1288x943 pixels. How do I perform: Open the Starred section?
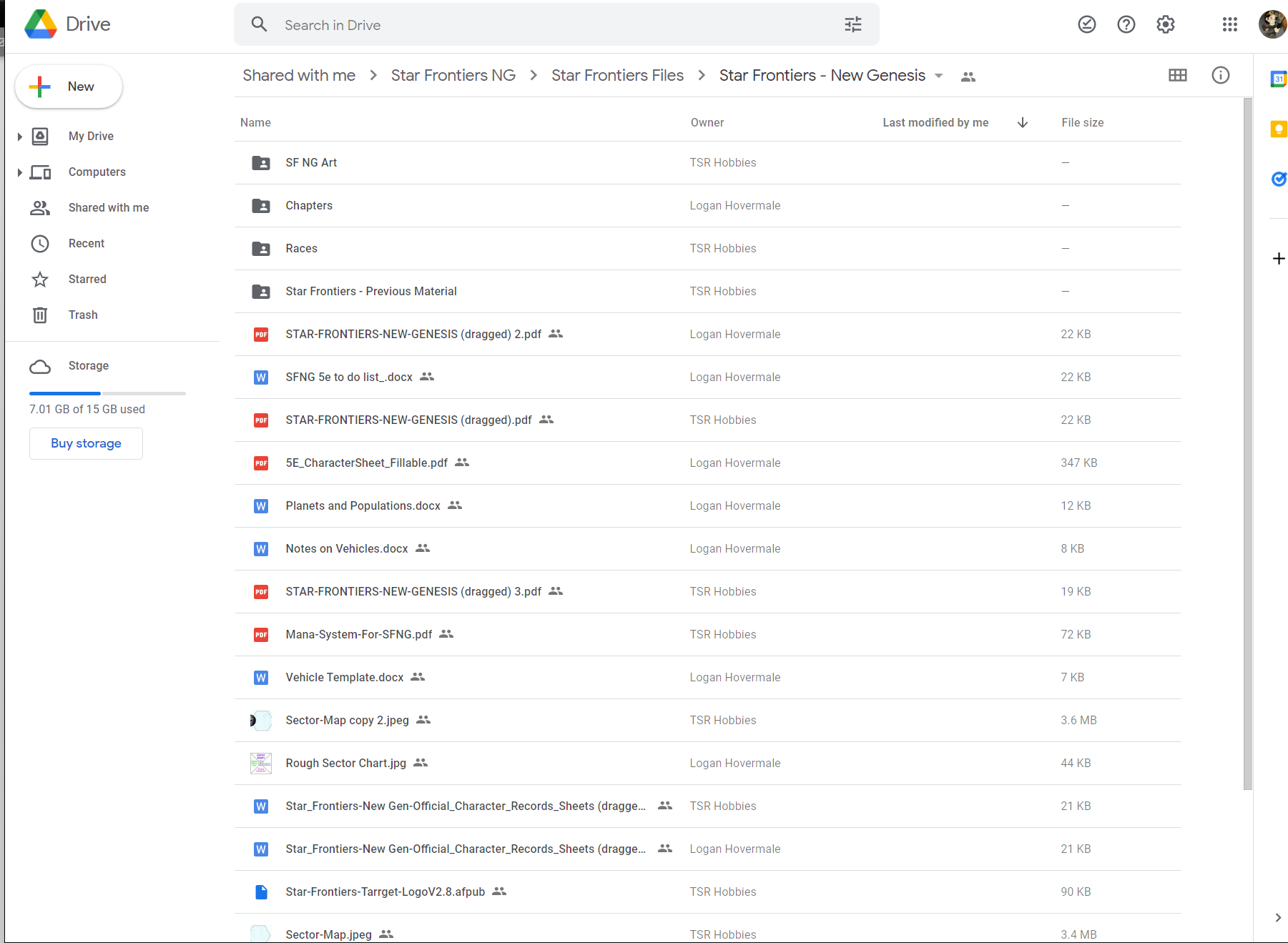pos(87,279)
